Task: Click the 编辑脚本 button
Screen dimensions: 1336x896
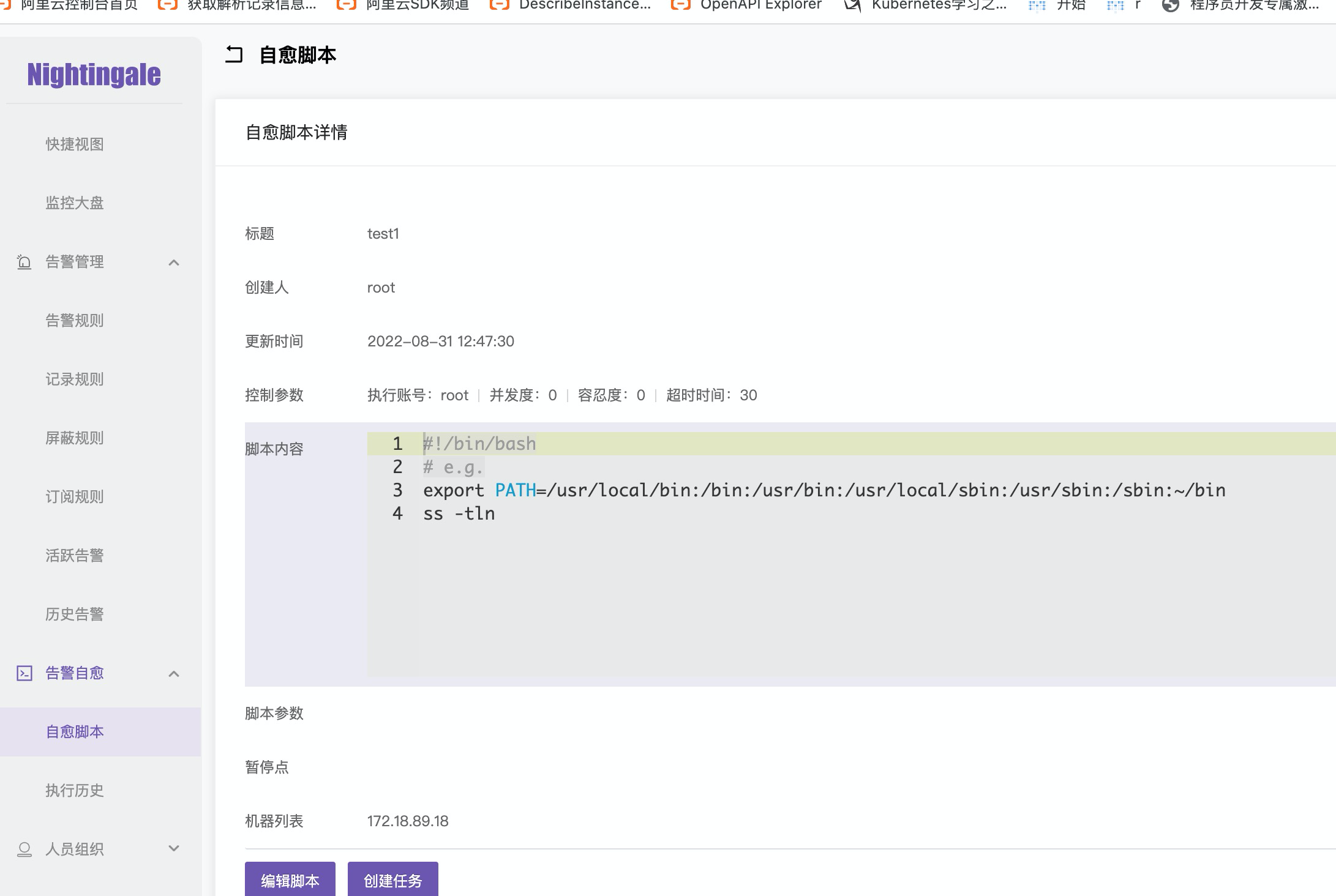Action: coord(290,880)
